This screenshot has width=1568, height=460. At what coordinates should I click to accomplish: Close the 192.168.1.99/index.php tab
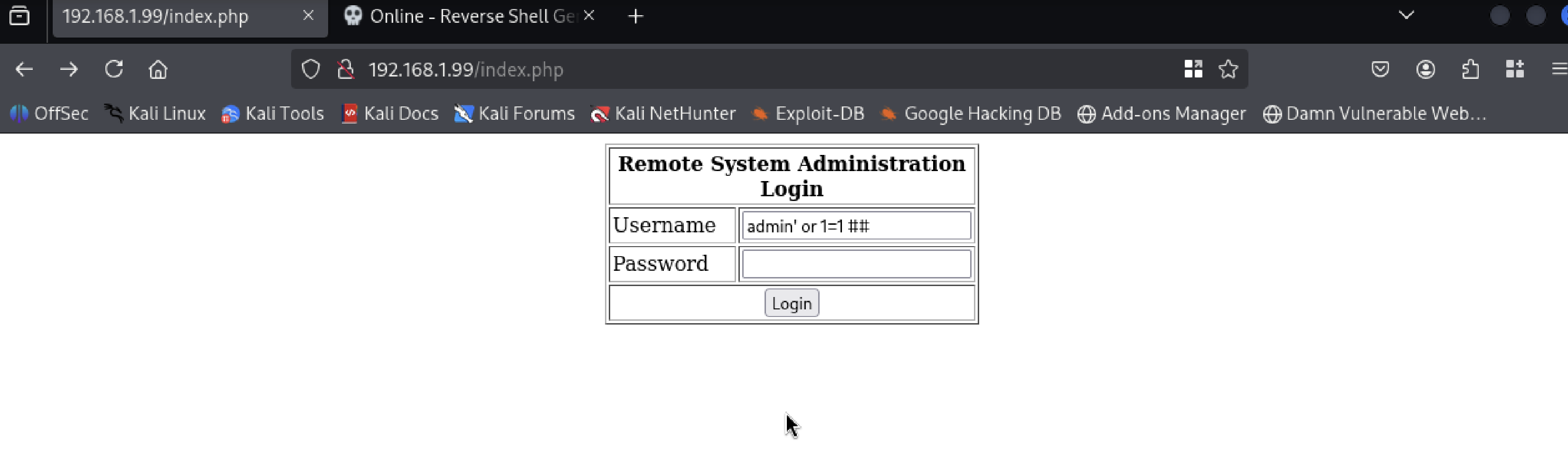pos(309,16)
